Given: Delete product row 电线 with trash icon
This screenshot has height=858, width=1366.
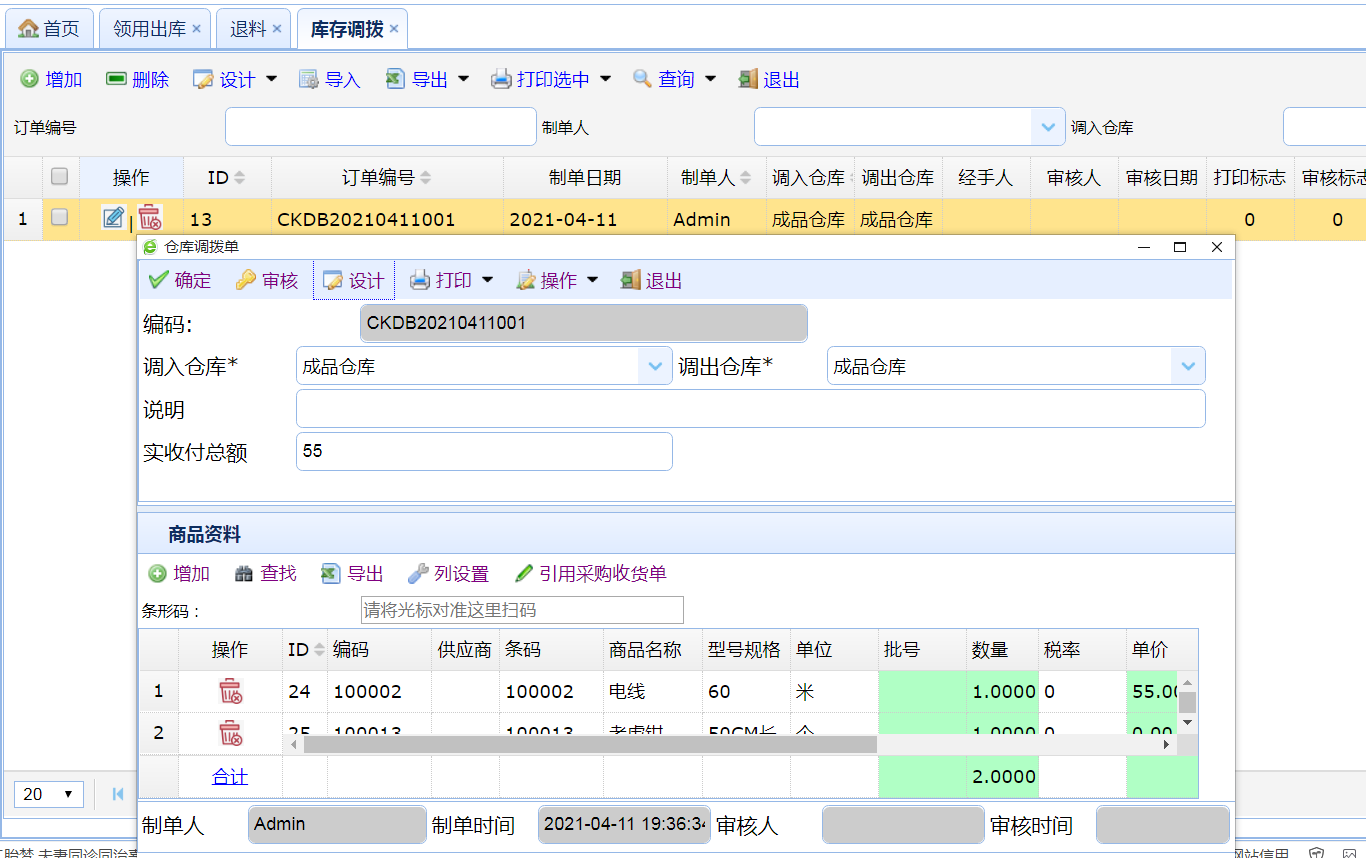Looking at the screenshot, I should pyautogui.click(x=230, y=691).
